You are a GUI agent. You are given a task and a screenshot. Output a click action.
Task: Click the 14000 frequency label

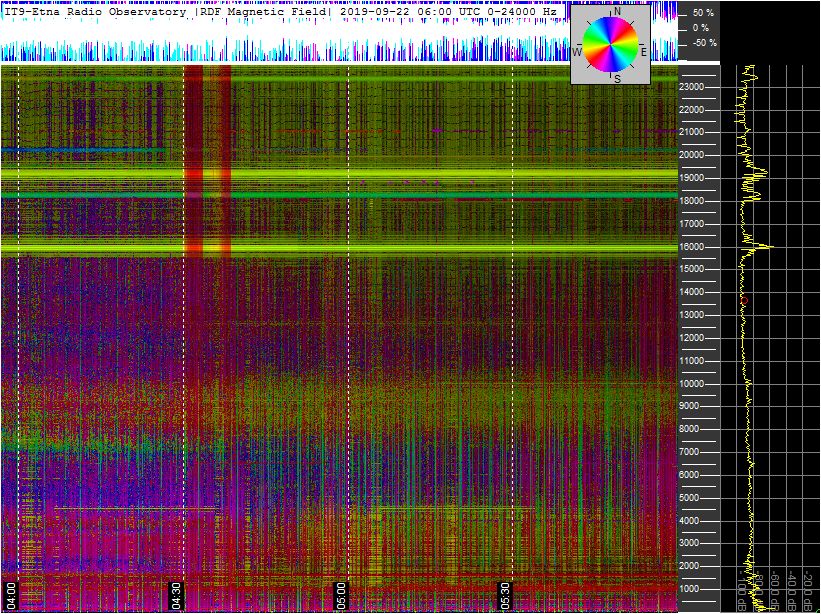pyautogui.click(x=692, y=292)
